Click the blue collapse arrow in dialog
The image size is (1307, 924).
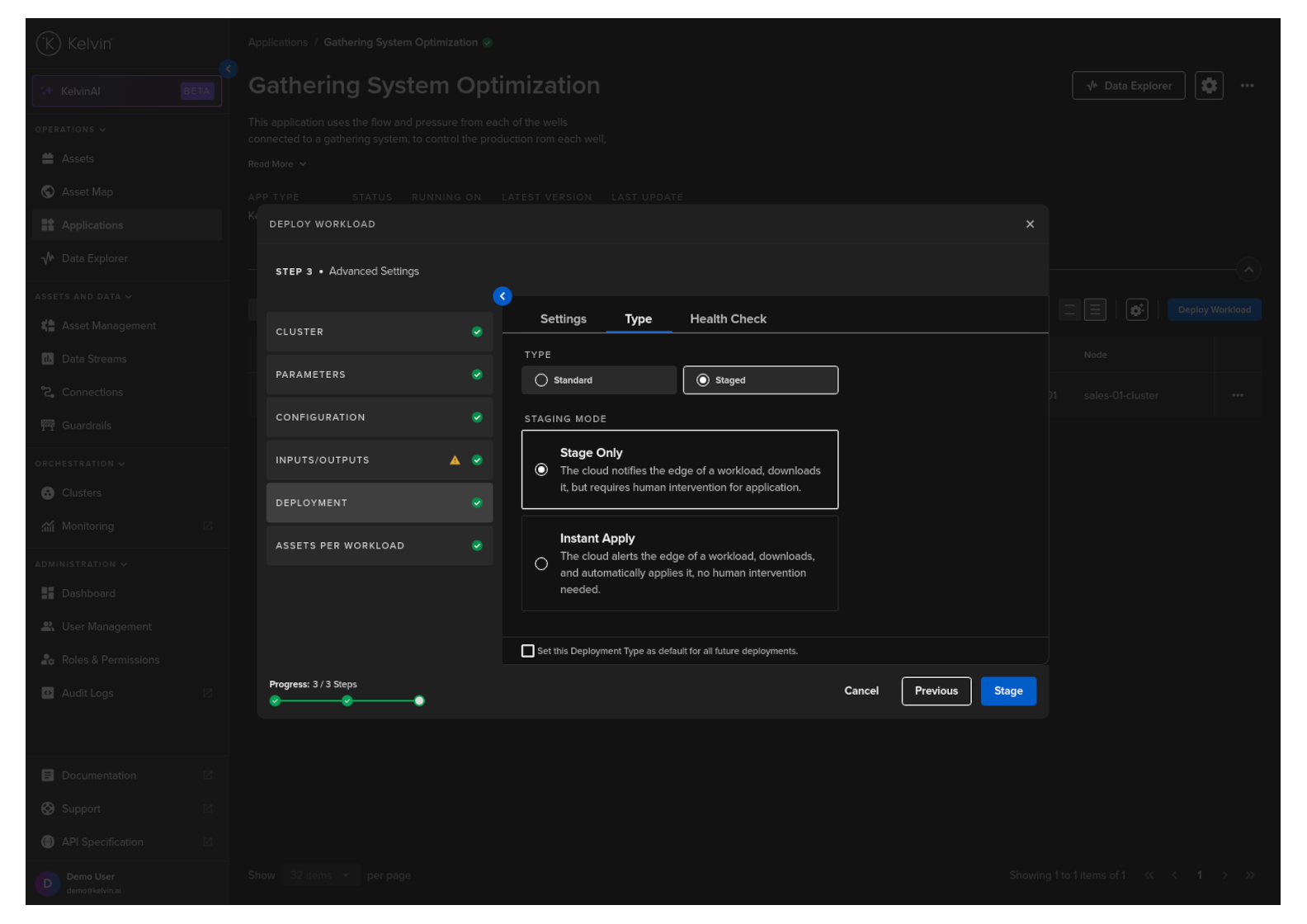click(502, 296)
